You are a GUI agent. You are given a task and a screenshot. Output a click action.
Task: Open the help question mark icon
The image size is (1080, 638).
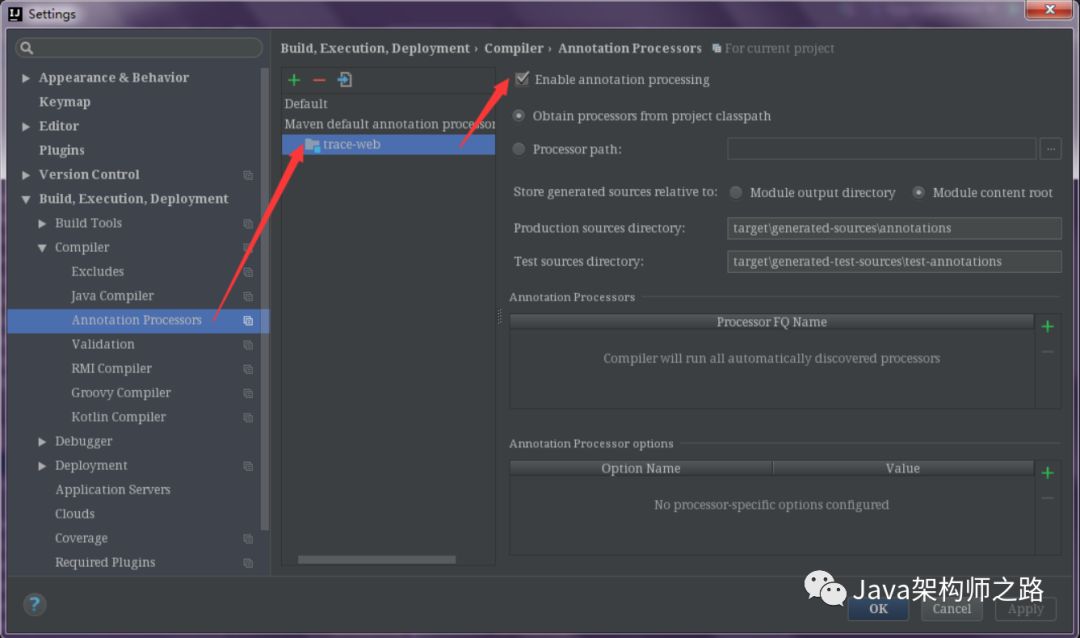[x=34, y=604]
